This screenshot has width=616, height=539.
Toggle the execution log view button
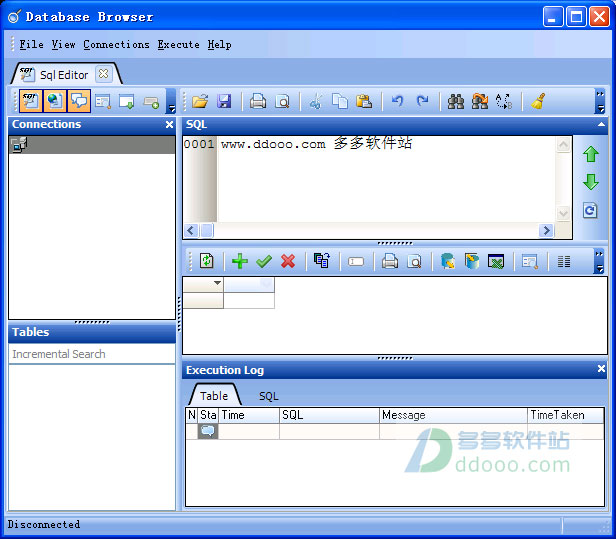pyautogui.click(x=79, y=101)
